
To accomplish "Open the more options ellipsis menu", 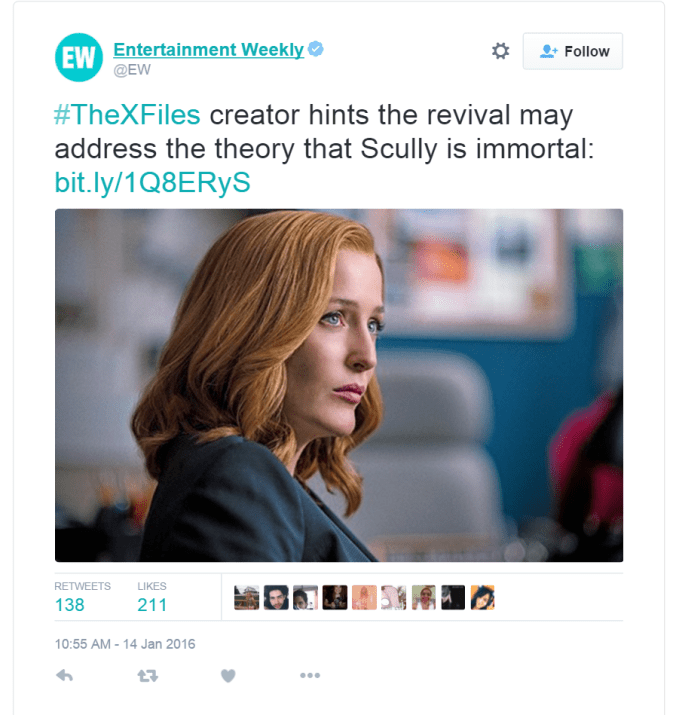I will [310, 675].
